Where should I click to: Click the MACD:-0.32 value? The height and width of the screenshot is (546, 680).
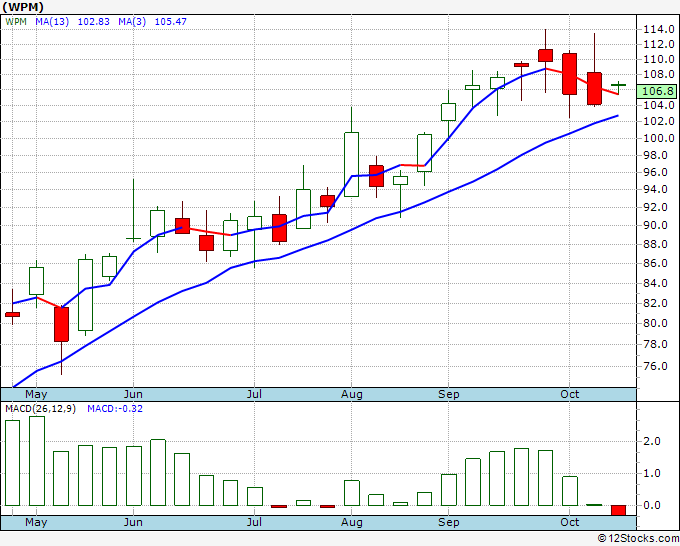[x=115, y=409]
